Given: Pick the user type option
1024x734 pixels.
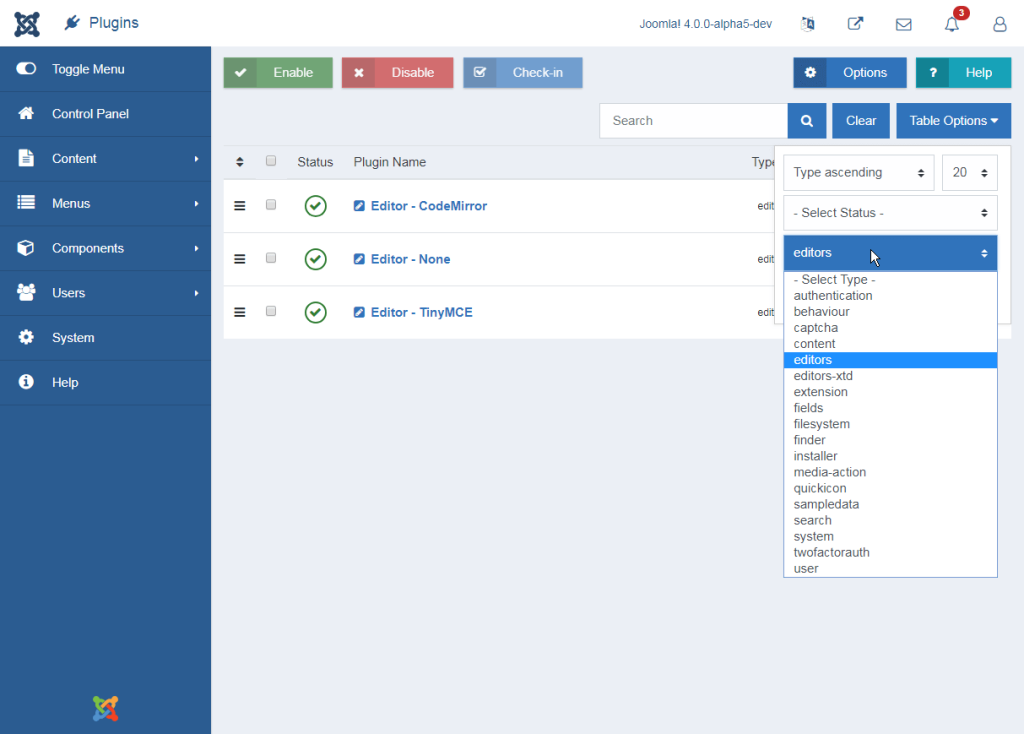Looking at the screenshot, I should [x=890, y=568].
